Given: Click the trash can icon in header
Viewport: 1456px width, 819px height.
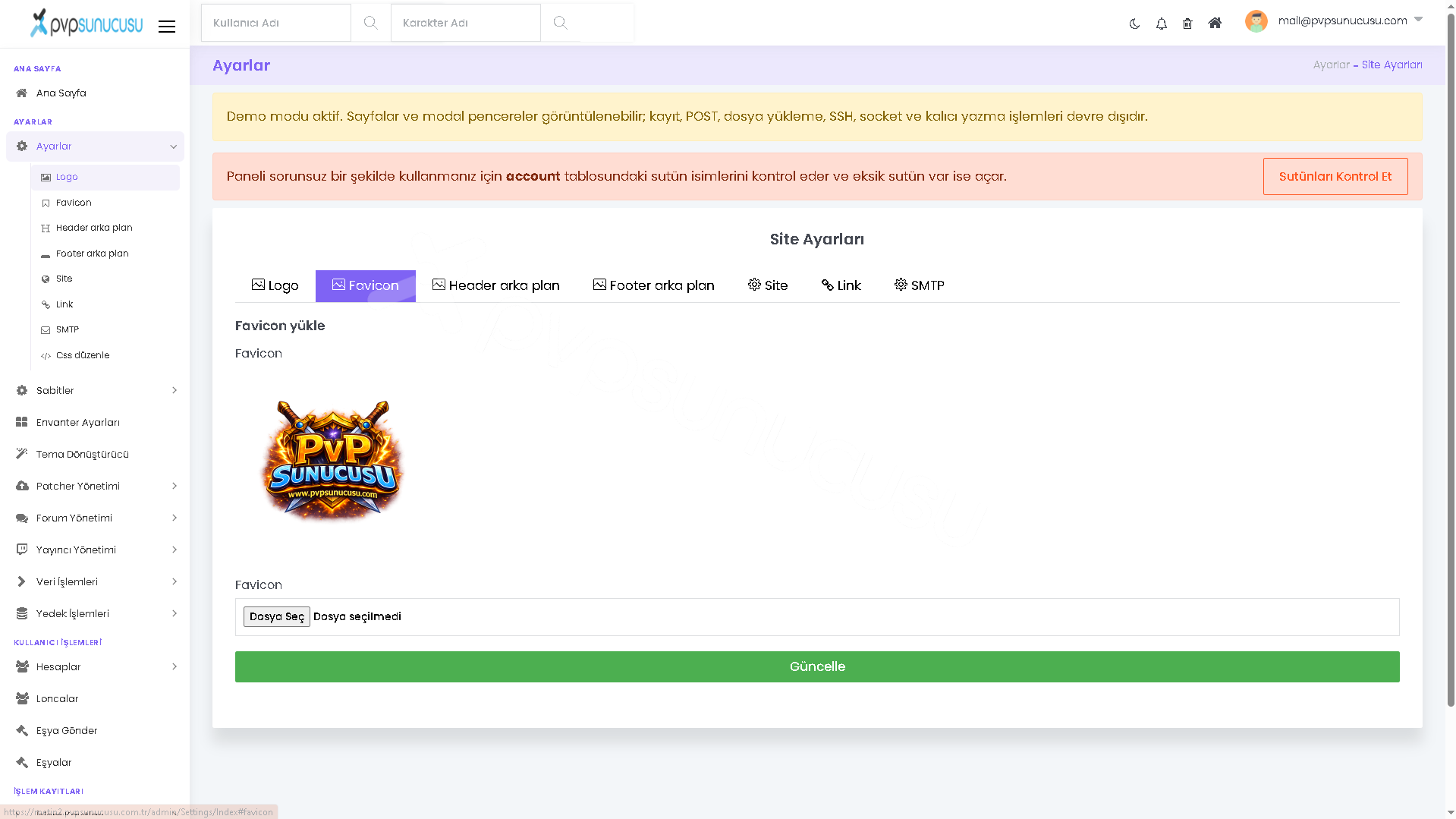Looking at the screenshot, I should 1187,24.
